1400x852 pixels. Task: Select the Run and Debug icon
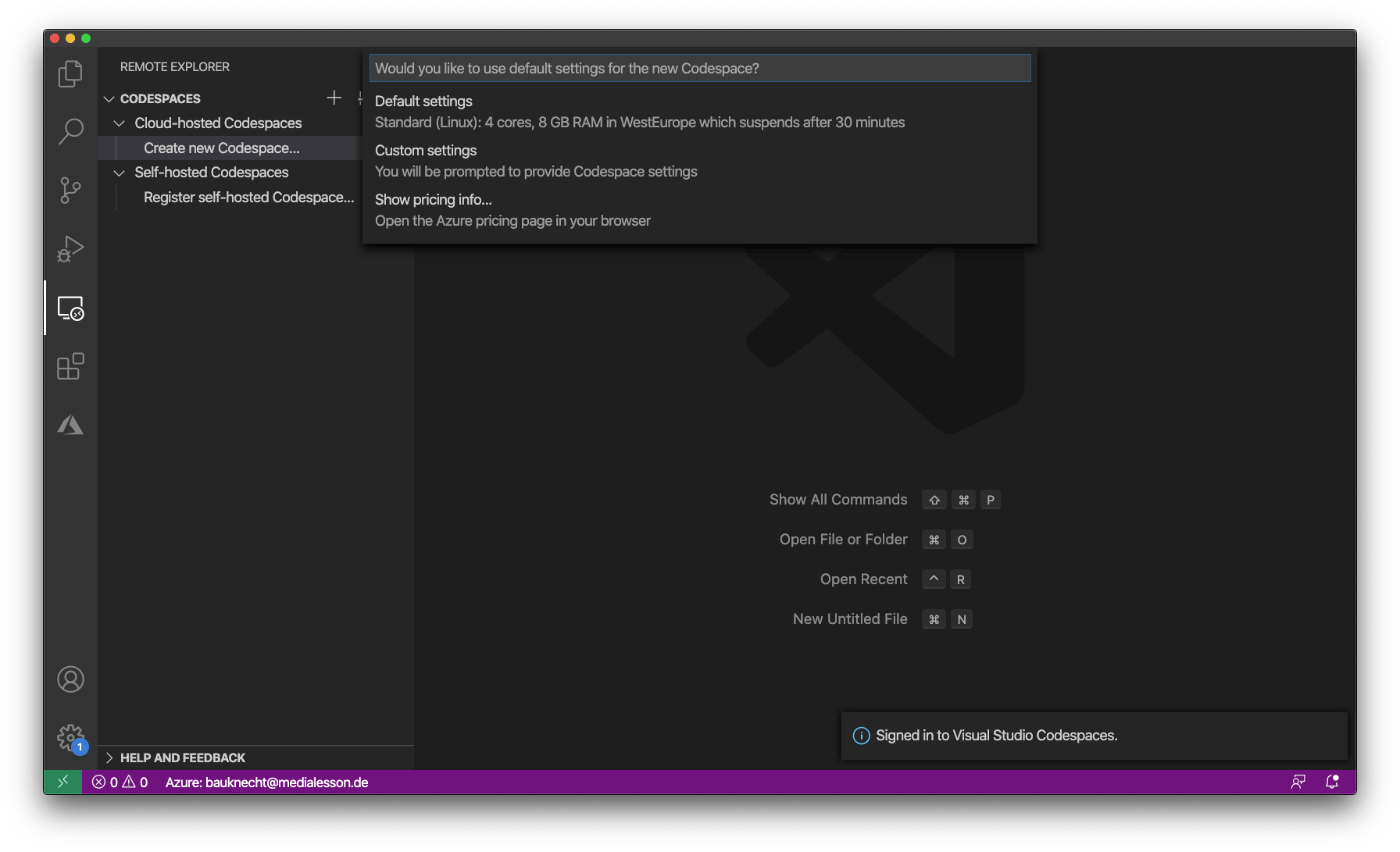tap(70, 248)
